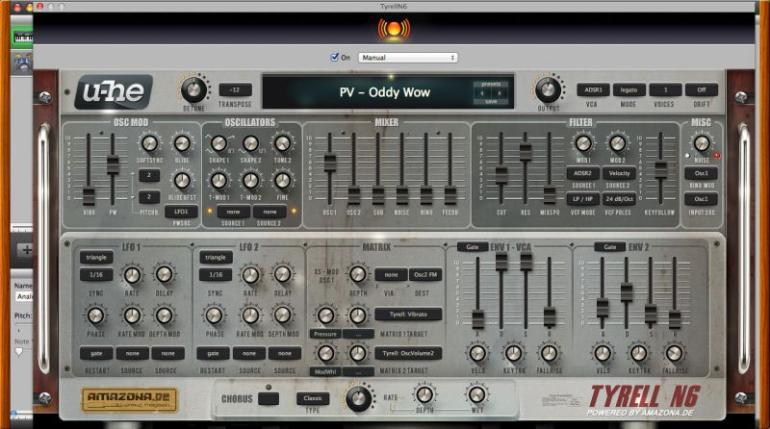Open the LFO 1 triangle waveform selector
The height and width of the screenshot is (429, 770).
(96, 257)
